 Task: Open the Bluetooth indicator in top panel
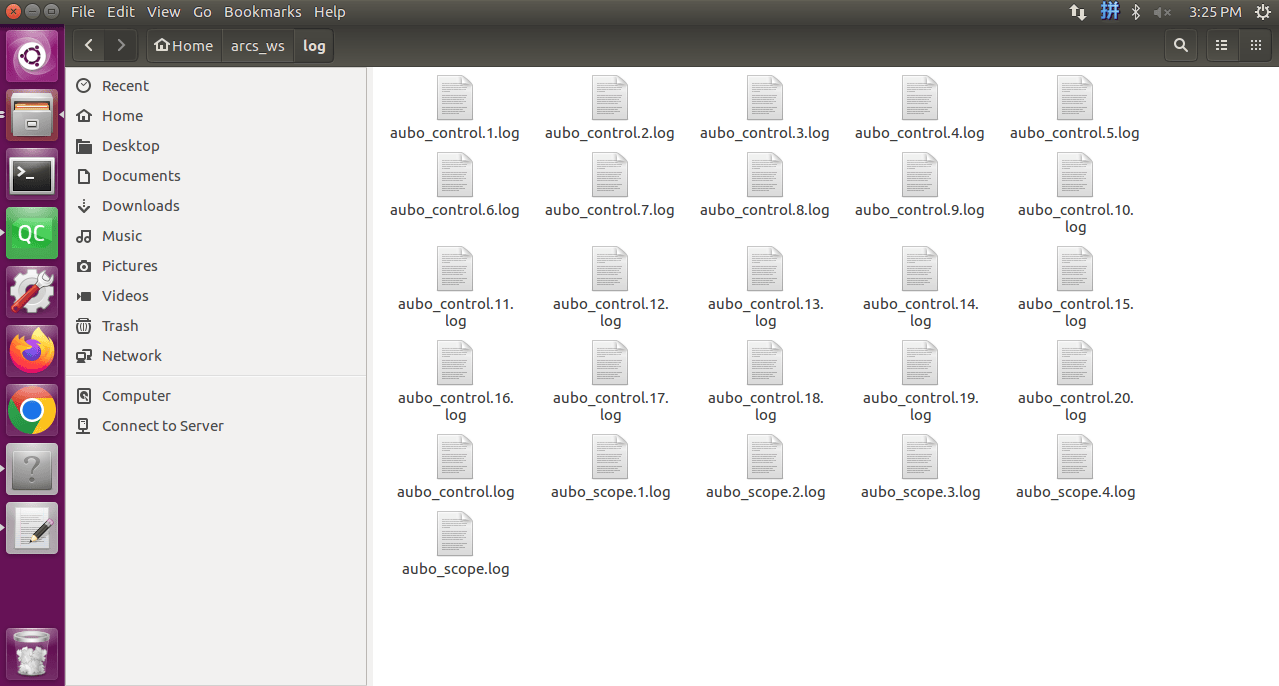1135,12
